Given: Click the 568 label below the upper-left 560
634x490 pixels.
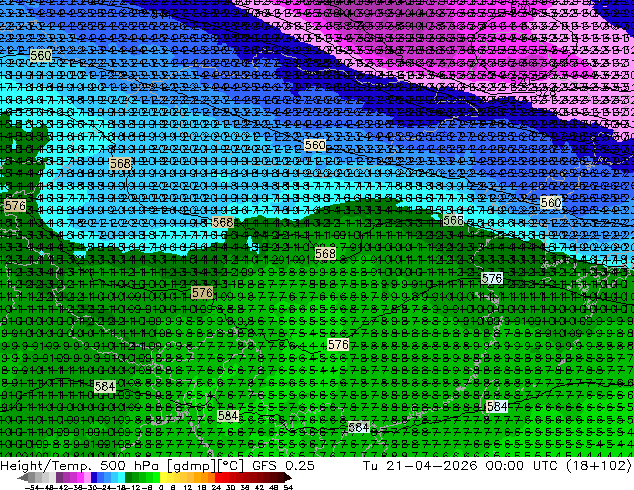Looking at the screenshot, I should click(x=120, y=163).
